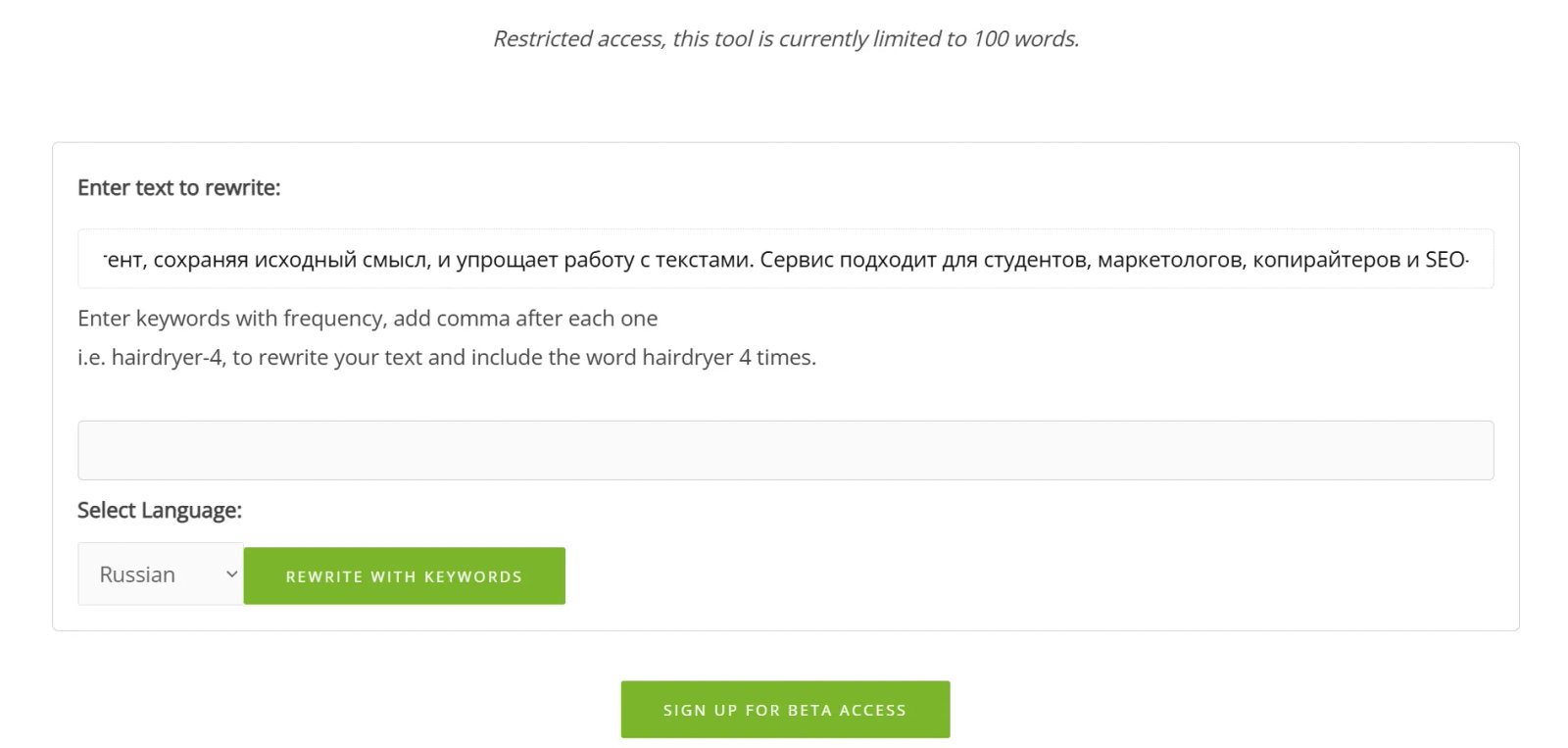
Task: Click the Rewrite with Keywords button
Action: click(x=404, y=575)
